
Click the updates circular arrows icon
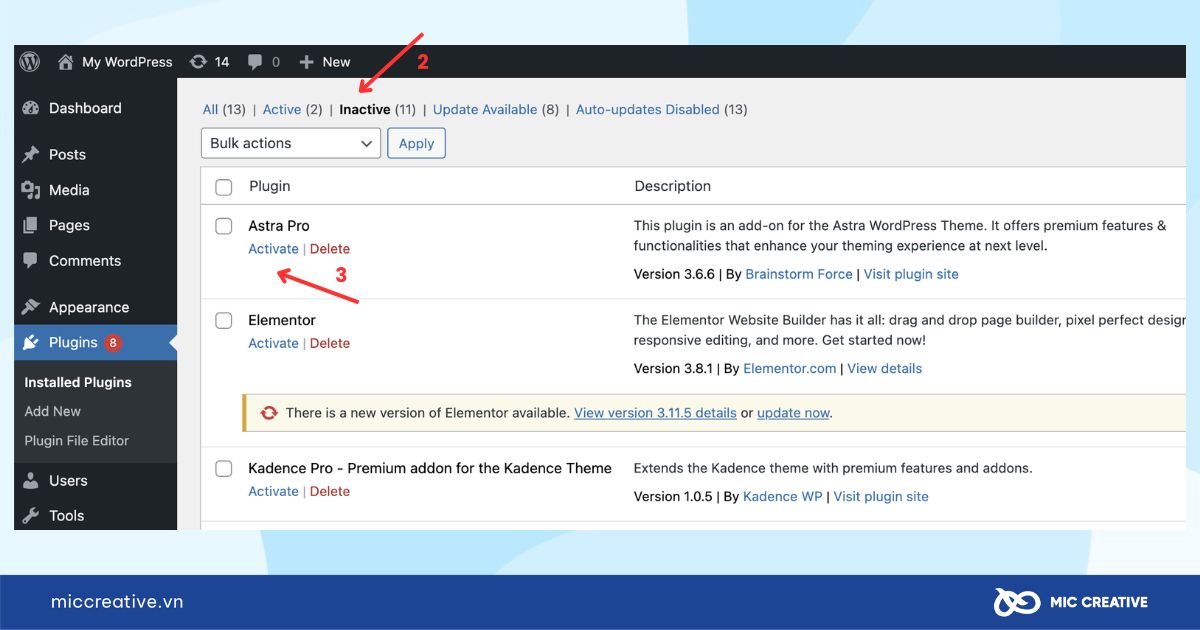point(199,62)
